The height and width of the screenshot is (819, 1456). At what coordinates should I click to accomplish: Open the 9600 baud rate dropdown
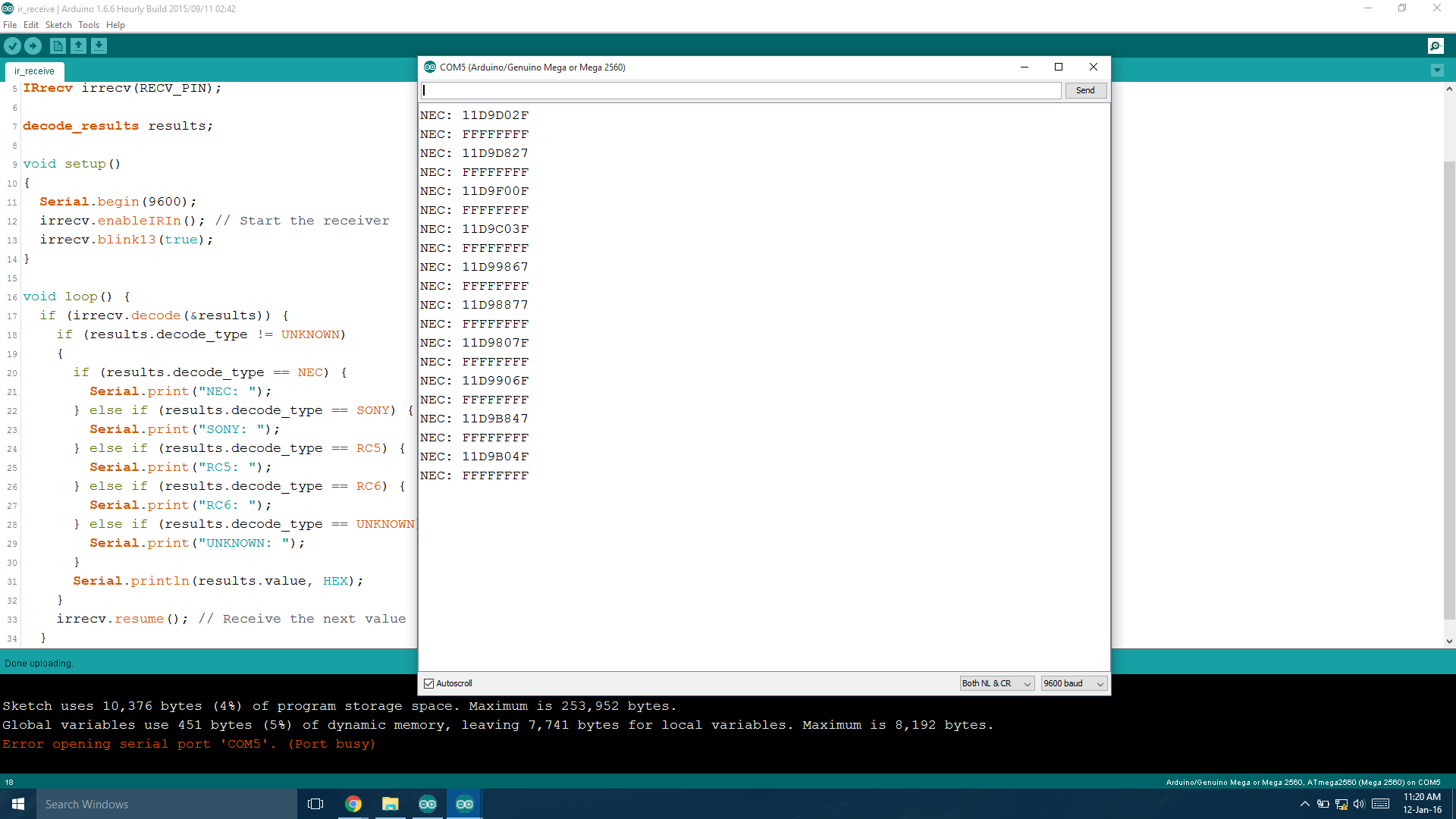[x=1074, y=683]
